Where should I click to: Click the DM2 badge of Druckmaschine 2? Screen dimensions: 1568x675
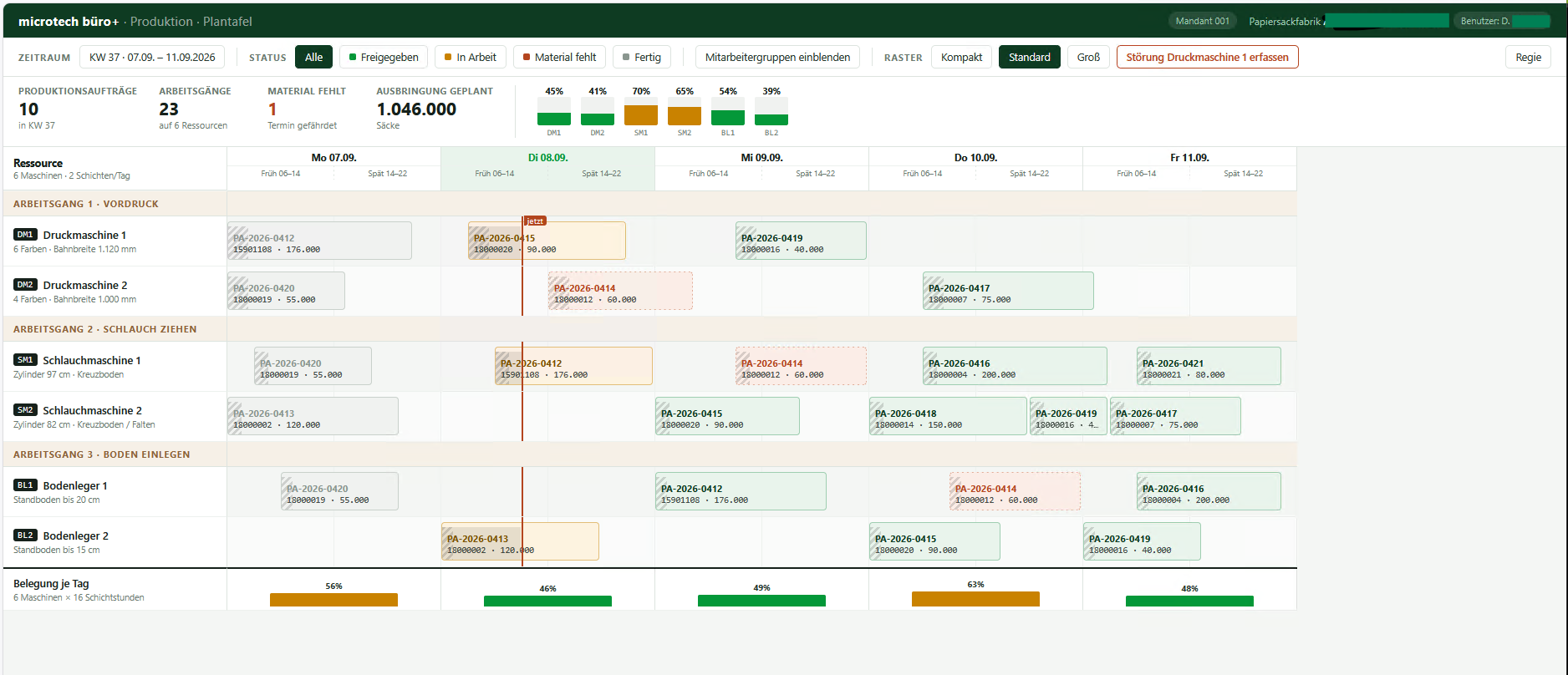point(25,285)
